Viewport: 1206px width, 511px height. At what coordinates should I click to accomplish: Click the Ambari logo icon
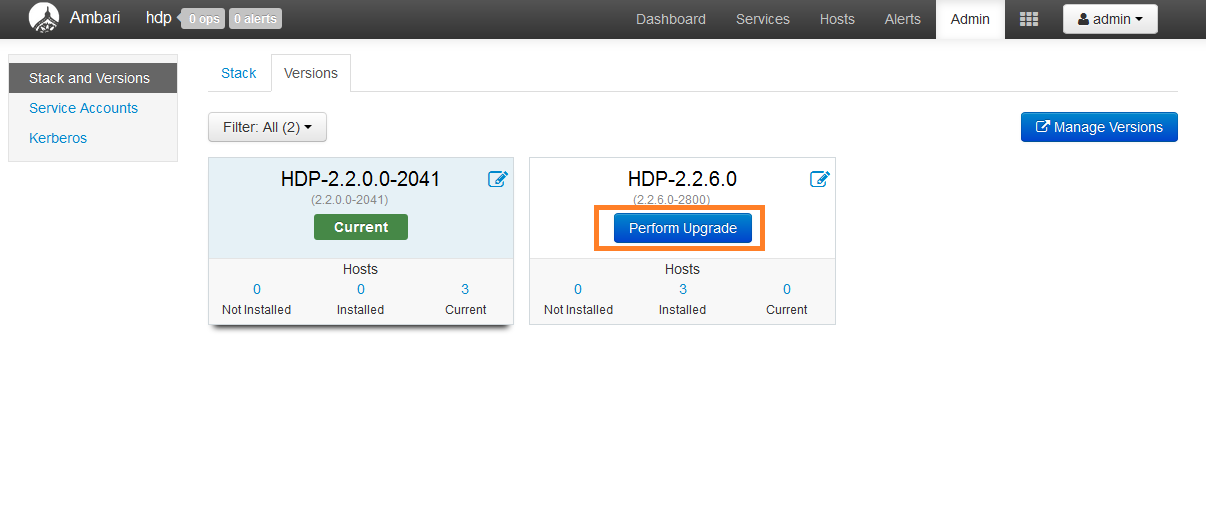coord(43,18)
